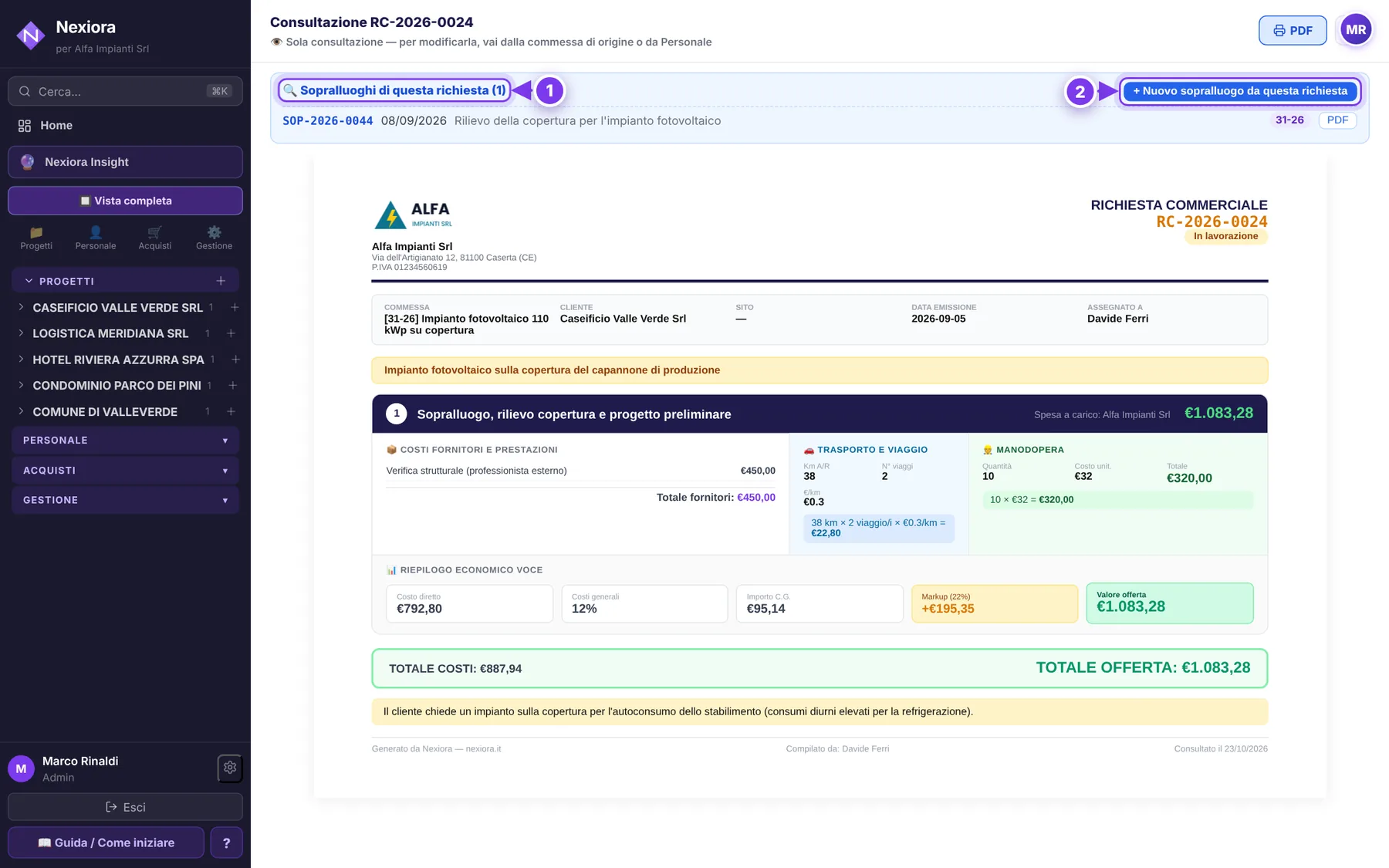1389x868 pixels.
Task: Collapse the PROGETTI section chevron
Action: pos(29,281)
